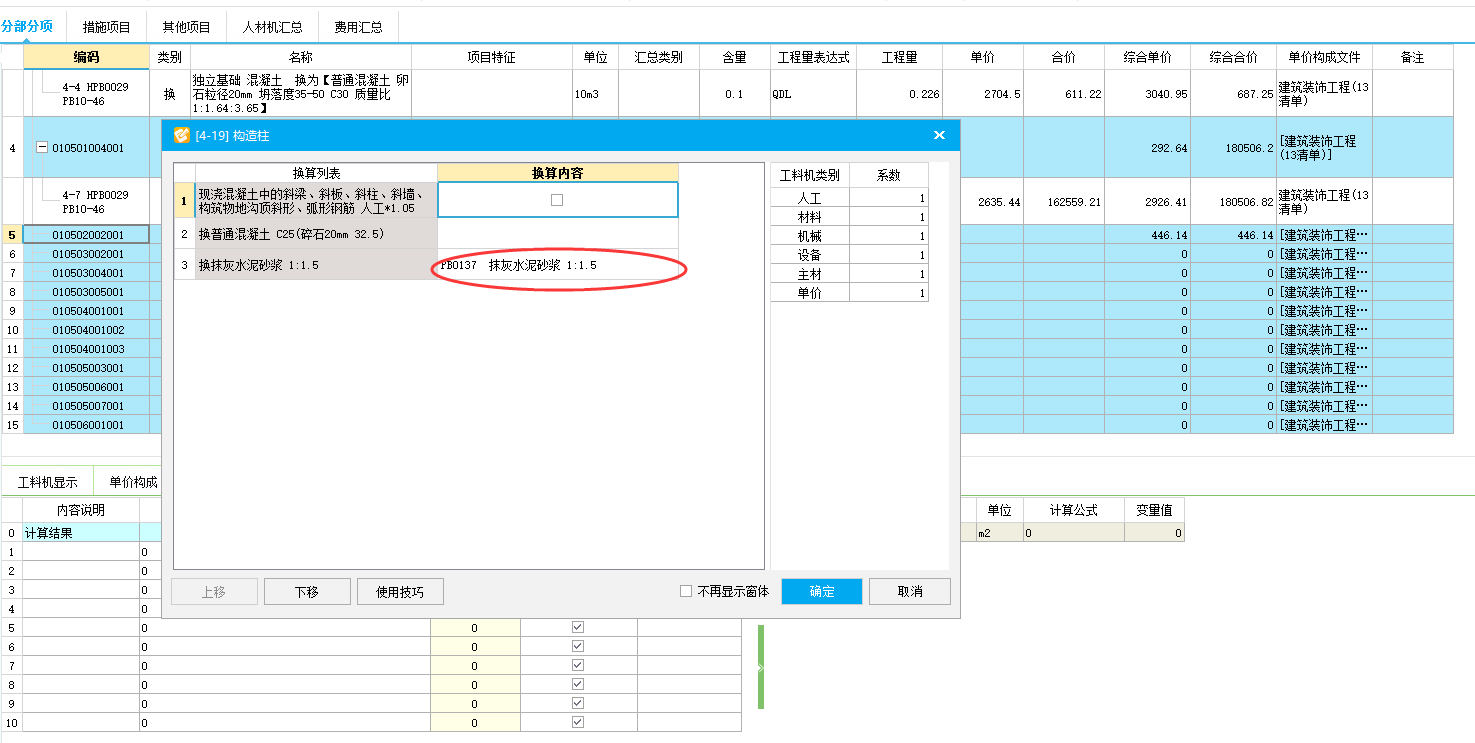Image resolution: width=1475 pixels, height=743 pixels.
Task: Untick the checkbox in bottom row 9
Action: [x=577, y=703]
